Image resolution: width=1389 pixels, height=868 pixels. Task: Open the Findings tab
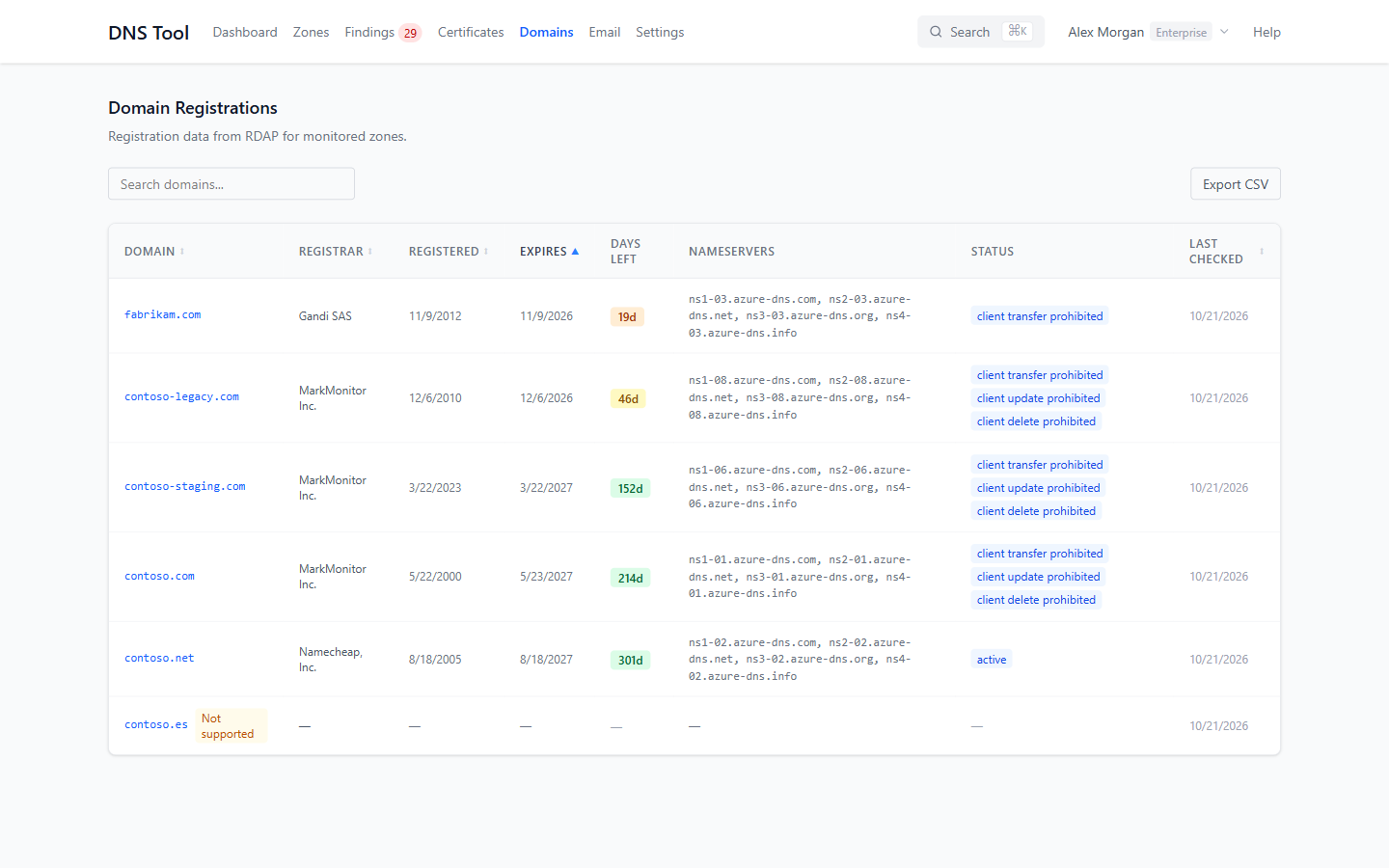pos(369,32)
